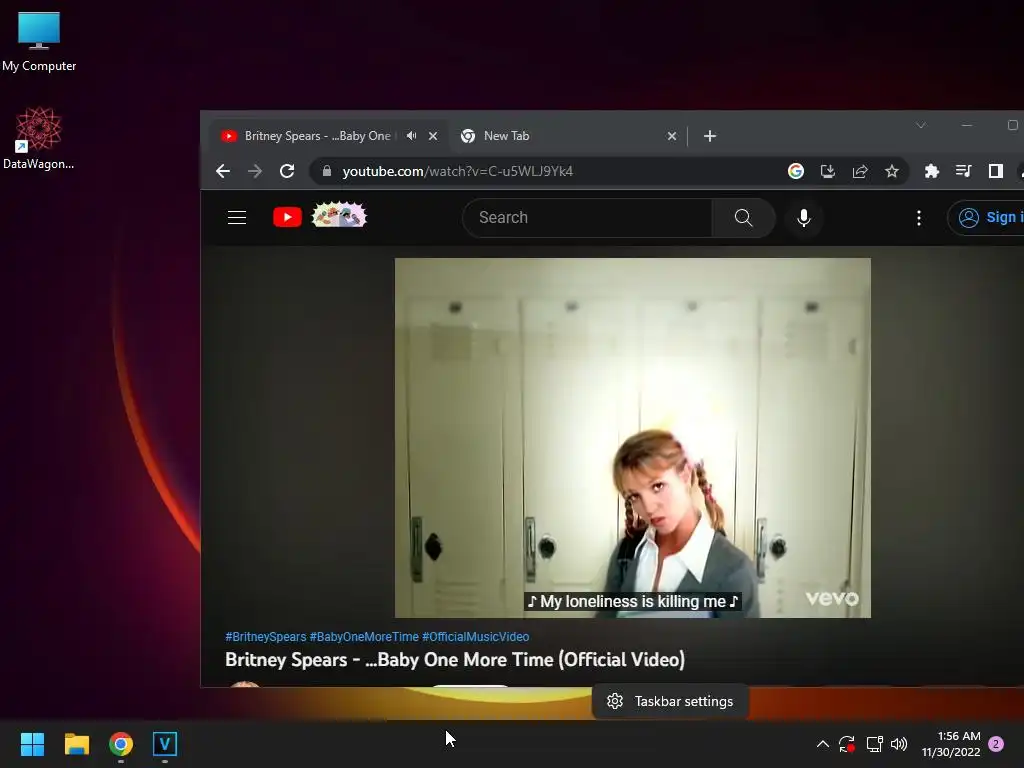Switch to the New Tab tab
1024x768 pixels.
tap(562, 136)
